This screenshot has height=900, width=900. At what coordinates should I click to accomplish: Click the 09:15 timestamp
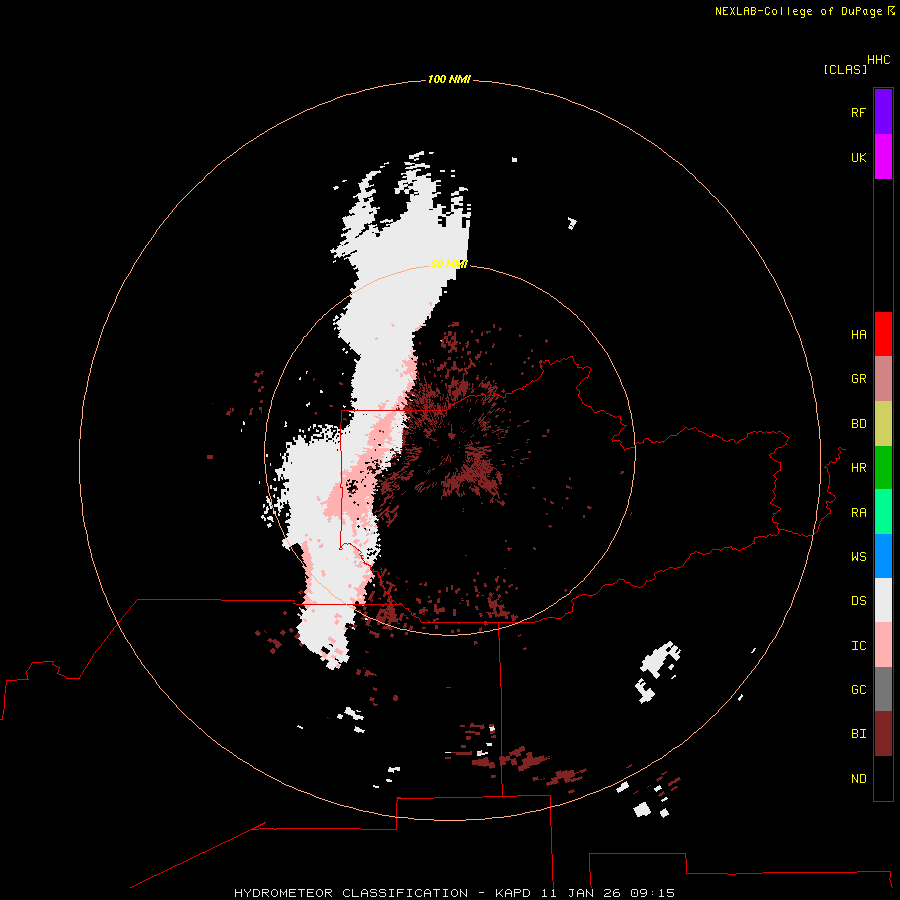[x=652, y=893]
